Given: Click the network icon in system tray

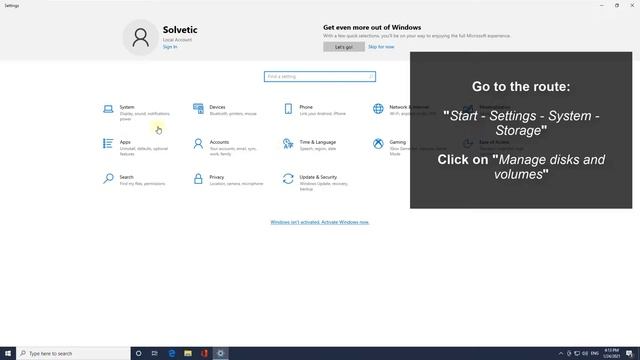Looking at the screenshot, I should (x=577, y=353).
